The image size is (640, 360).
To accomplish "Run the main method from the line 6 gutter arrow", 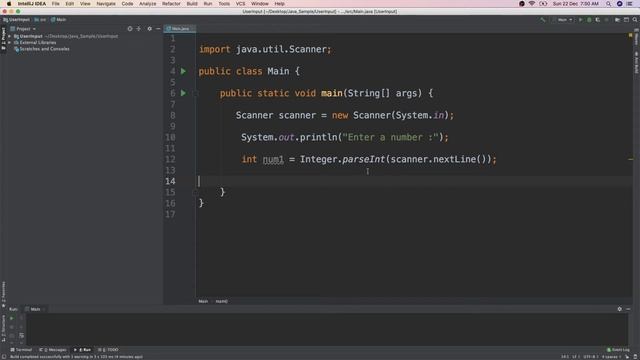I will pyautogui.click(x=183, y=93).
